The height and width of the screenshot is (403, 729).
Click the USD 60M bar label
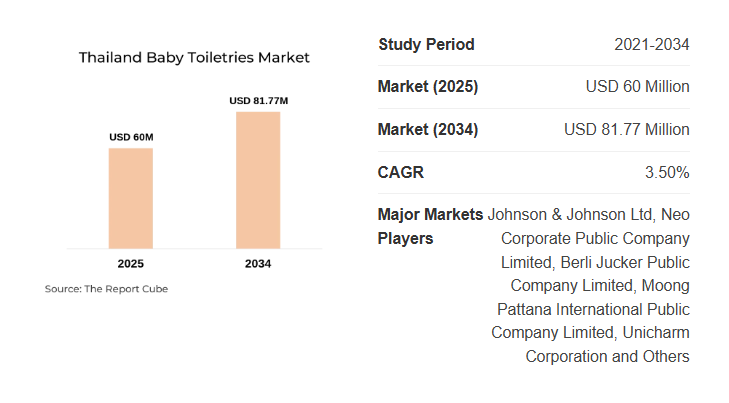[131, 137]
